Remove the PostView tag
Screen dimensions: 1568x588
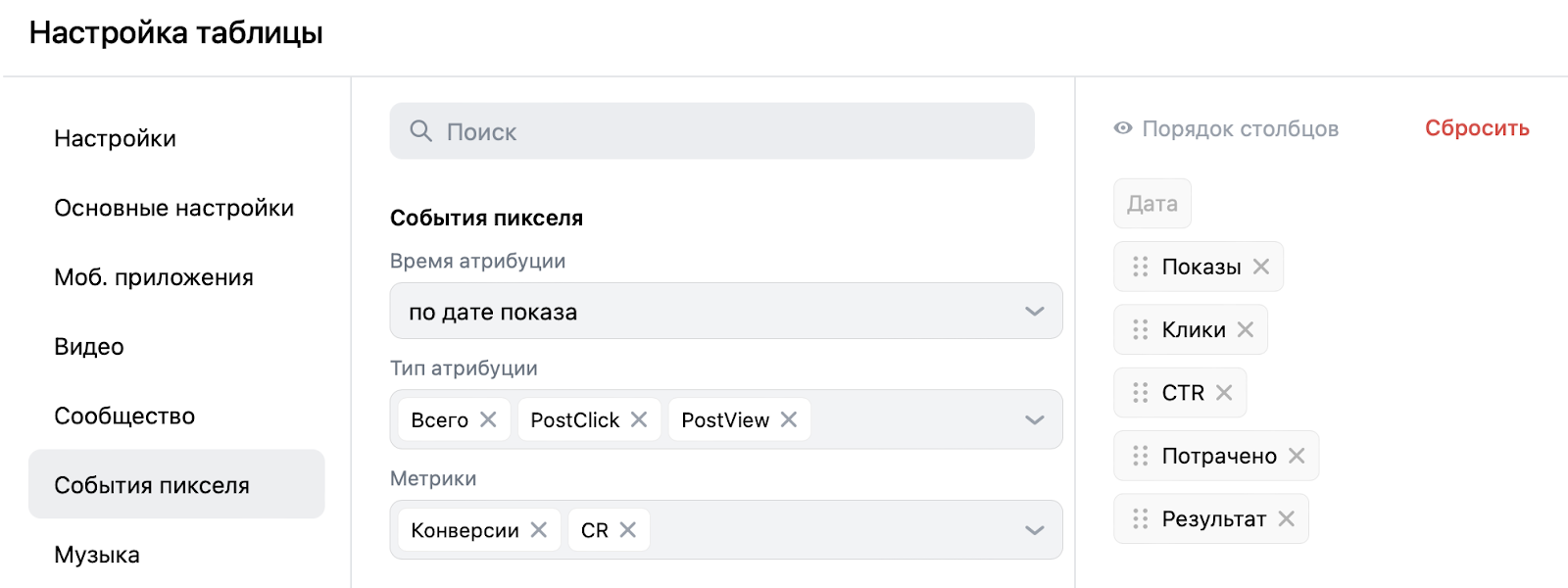(789, 419)
